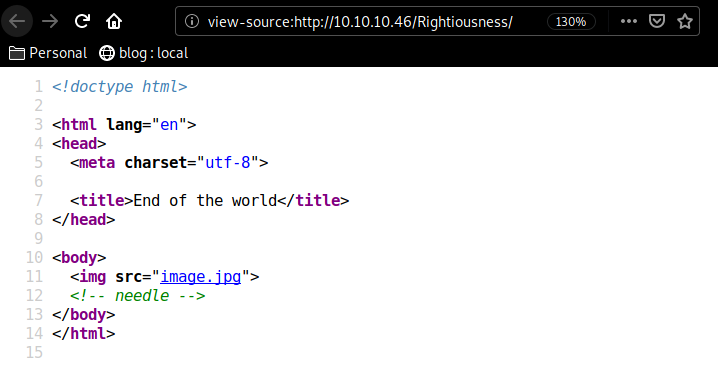
Task: Click the forward navigation arrow
Action: pos(50,21)
